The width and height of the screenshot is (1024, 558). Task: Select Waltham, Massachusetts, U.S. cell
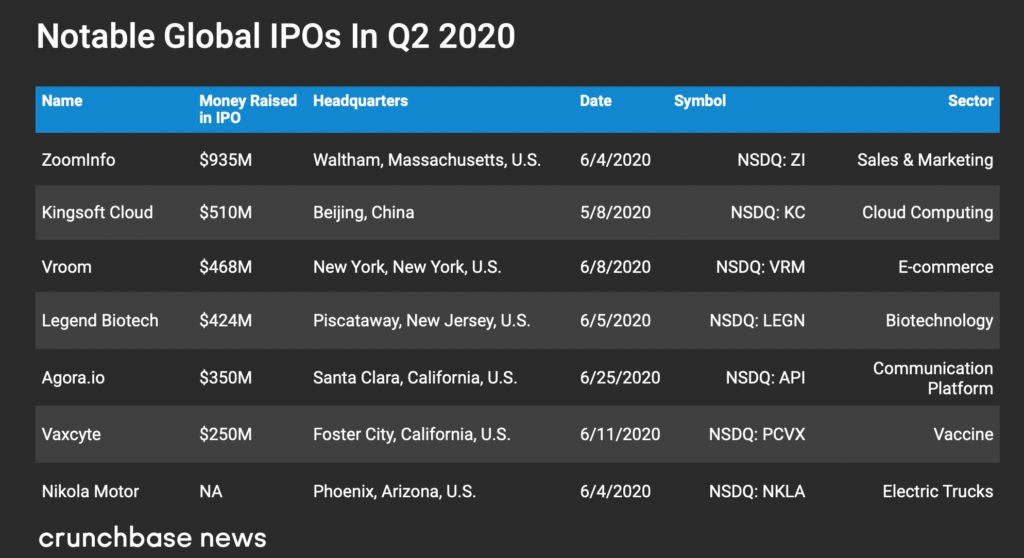427,160
